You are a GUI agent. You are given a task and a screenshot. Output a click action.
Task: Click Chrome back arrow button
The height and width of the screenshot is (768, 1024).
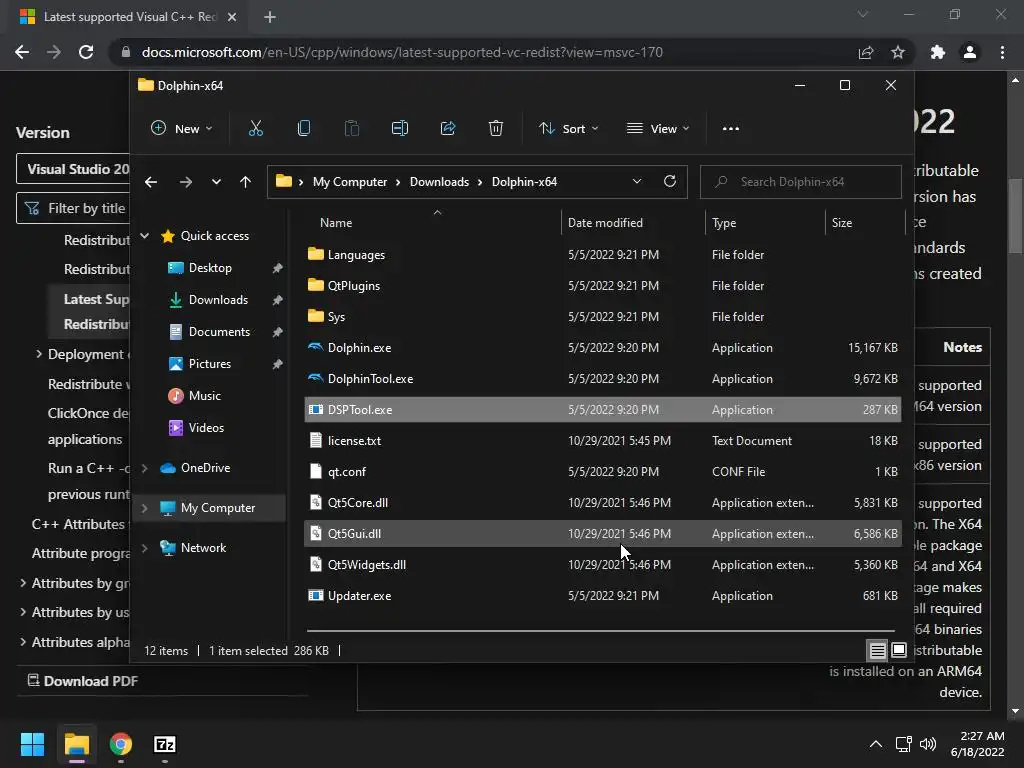(x=22, y=52)
